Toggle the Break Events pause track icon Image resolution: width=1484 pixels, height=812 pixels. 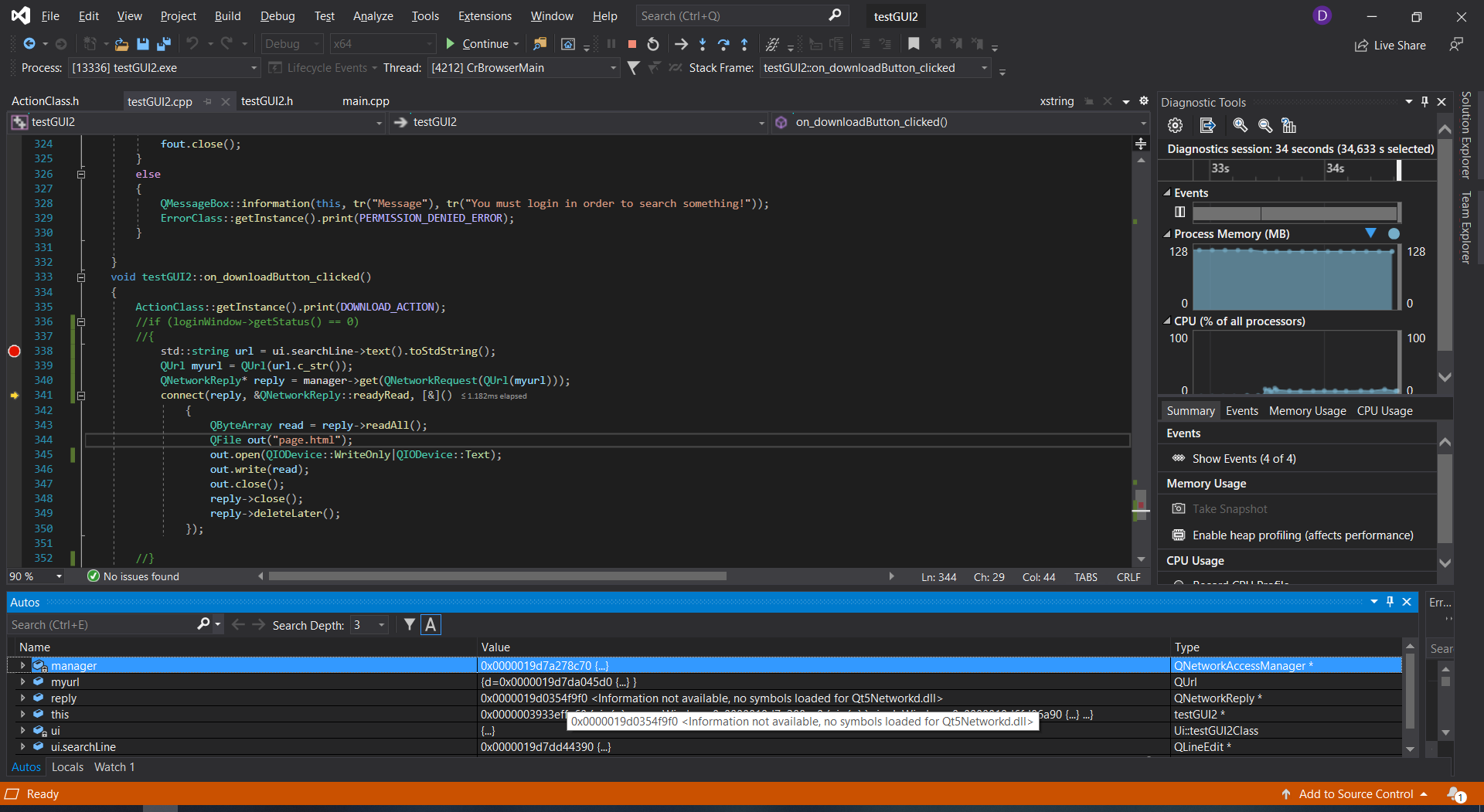pos(1179,212)
